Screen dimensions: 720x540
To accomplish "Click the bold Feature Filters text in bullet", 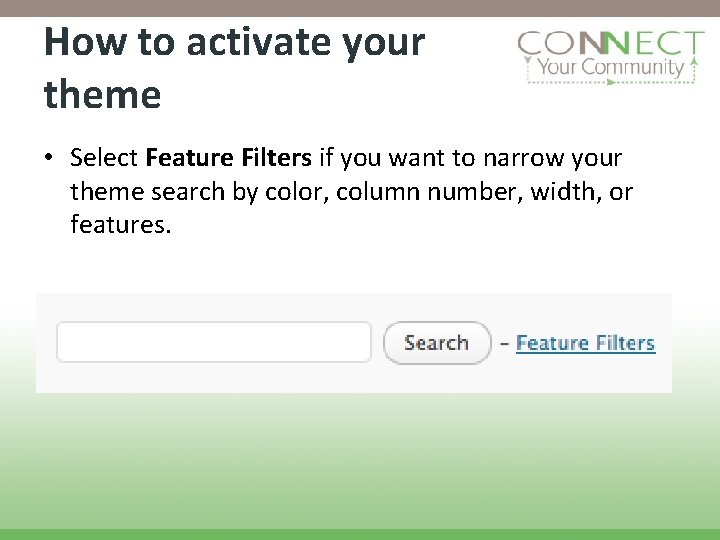I will (x=229, y=158).
